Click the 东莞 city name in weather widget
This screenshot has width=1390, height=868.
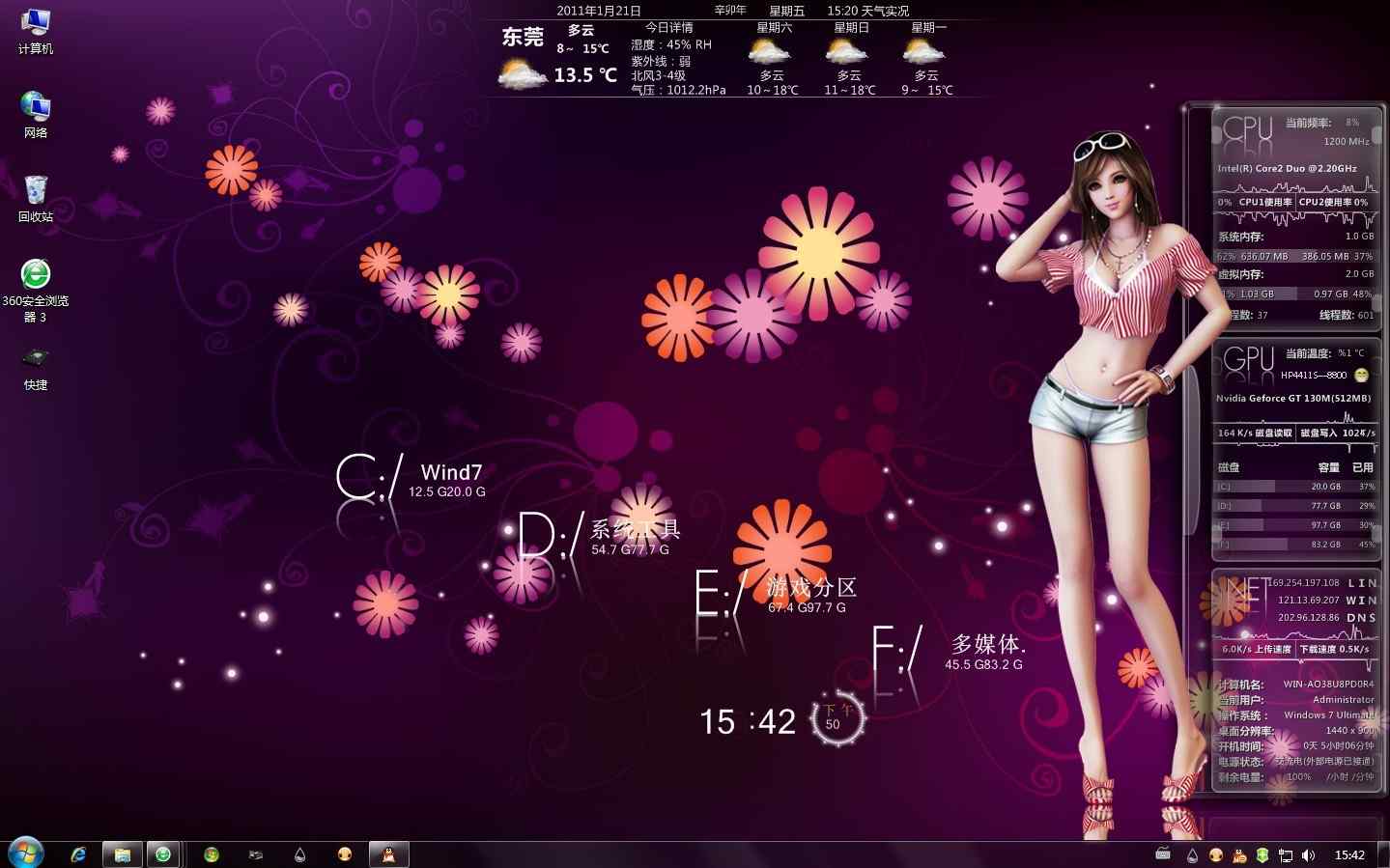point(523,37)
